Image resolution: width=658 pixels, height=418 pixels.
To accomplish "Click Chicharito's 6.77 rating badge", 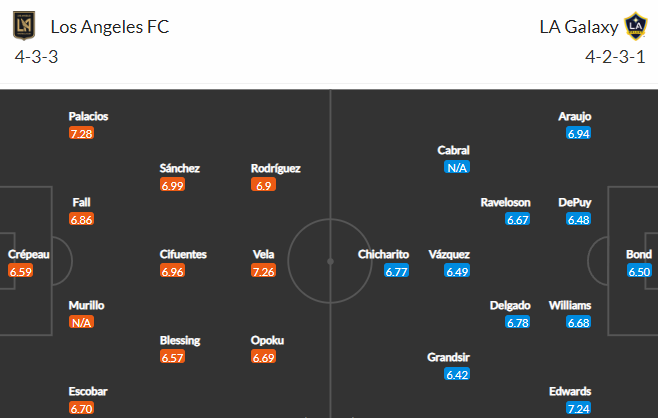I will [396, 272].
